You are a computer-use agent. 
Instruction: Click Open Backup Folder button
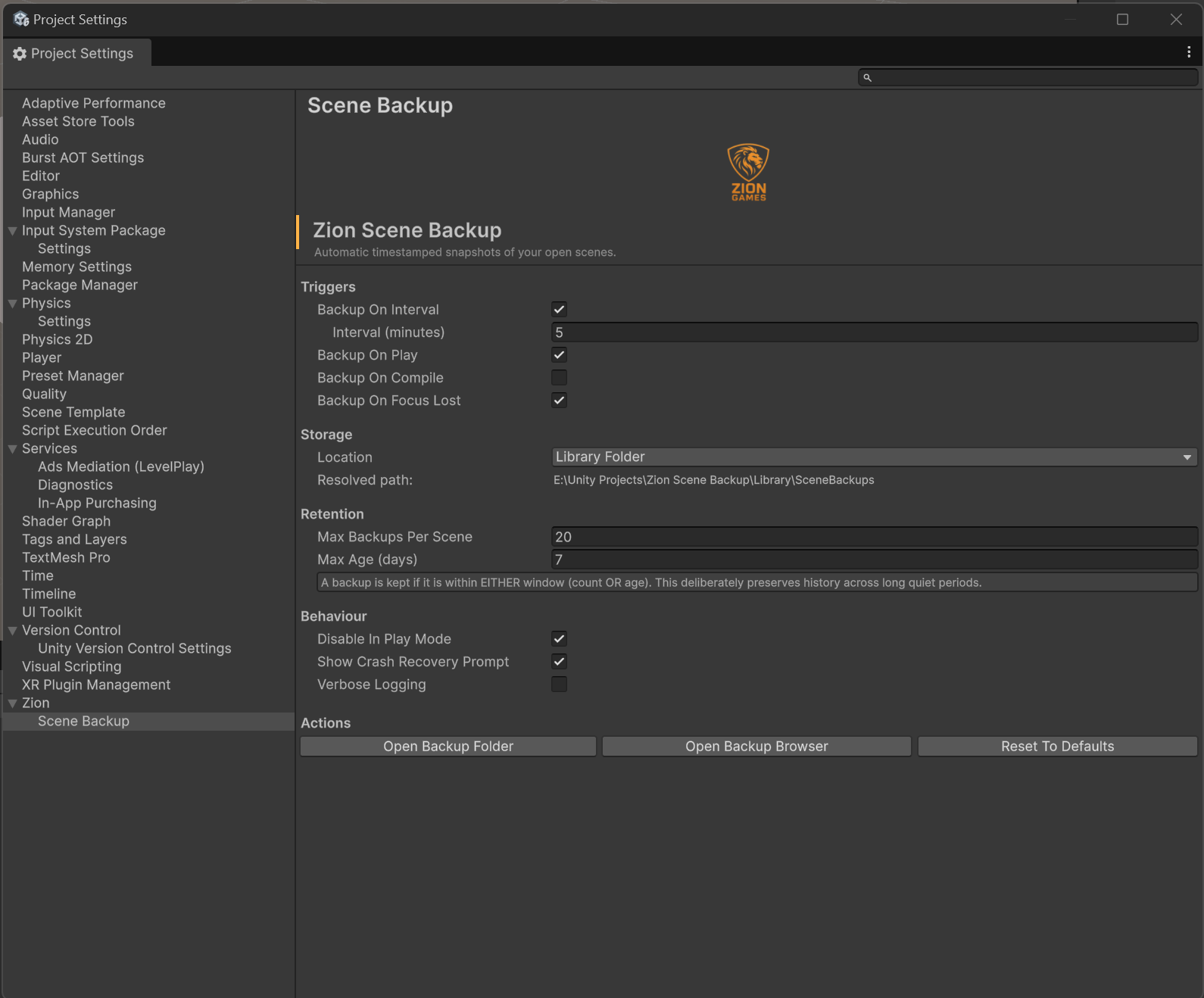point(448,746)
